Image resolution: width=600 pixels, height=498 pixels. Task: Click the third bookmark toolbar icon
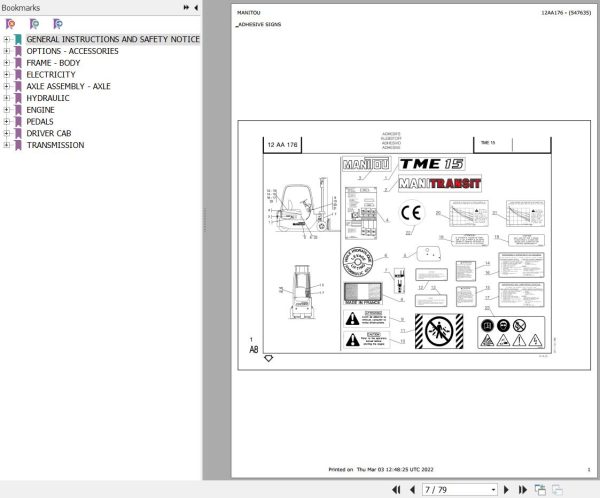tap(58, 24)
